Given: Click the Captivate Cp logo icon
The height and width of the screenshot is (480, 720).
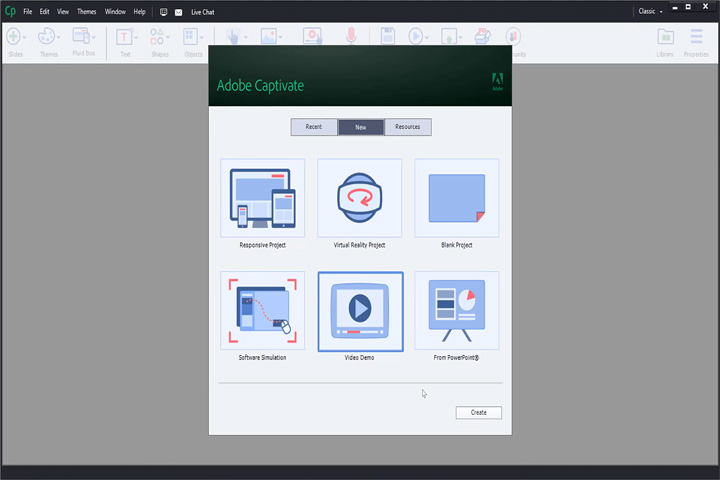Looking at the screenshot, I should point(10,11).
